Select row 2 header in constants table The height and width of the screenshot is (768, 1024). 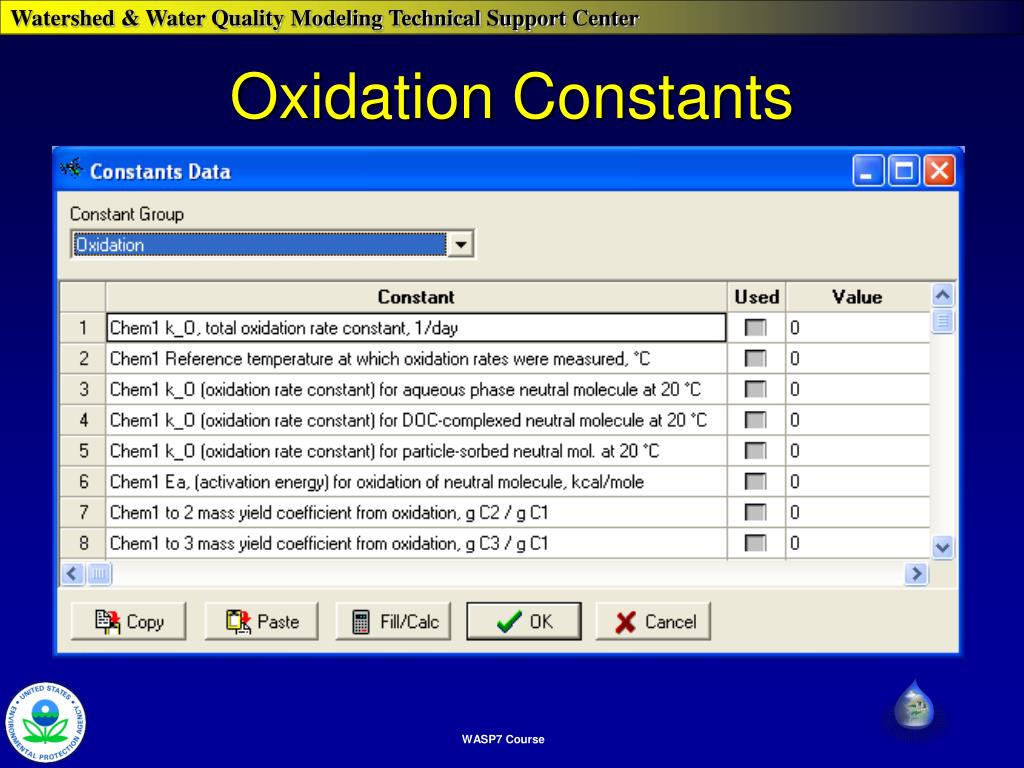[x=83, y=358]
